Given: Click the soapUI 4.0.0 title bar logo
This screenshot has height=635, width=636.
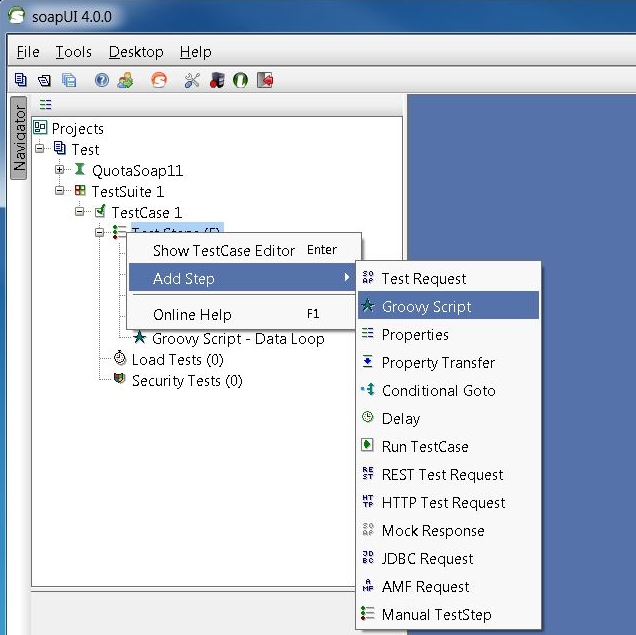Looking at the screenshot, I should coord(16,16).
